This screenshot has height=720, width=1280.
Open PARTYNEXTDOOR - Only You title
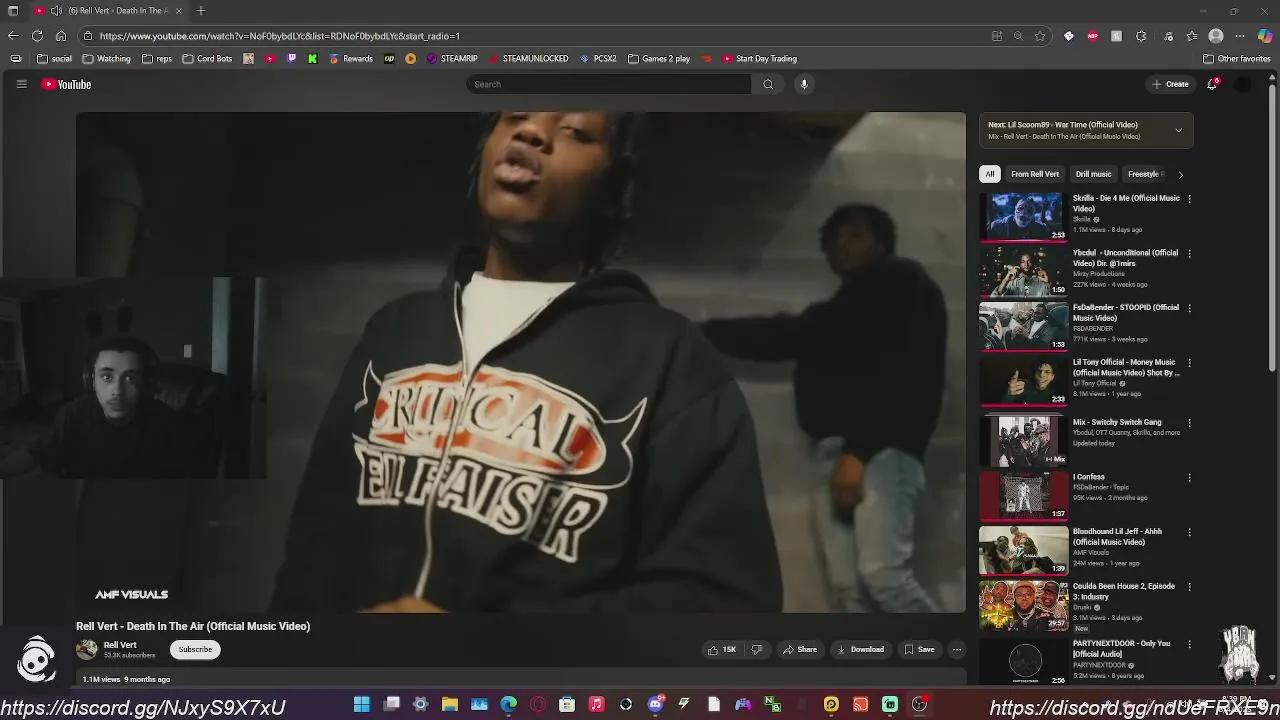tap(1121, 649)
